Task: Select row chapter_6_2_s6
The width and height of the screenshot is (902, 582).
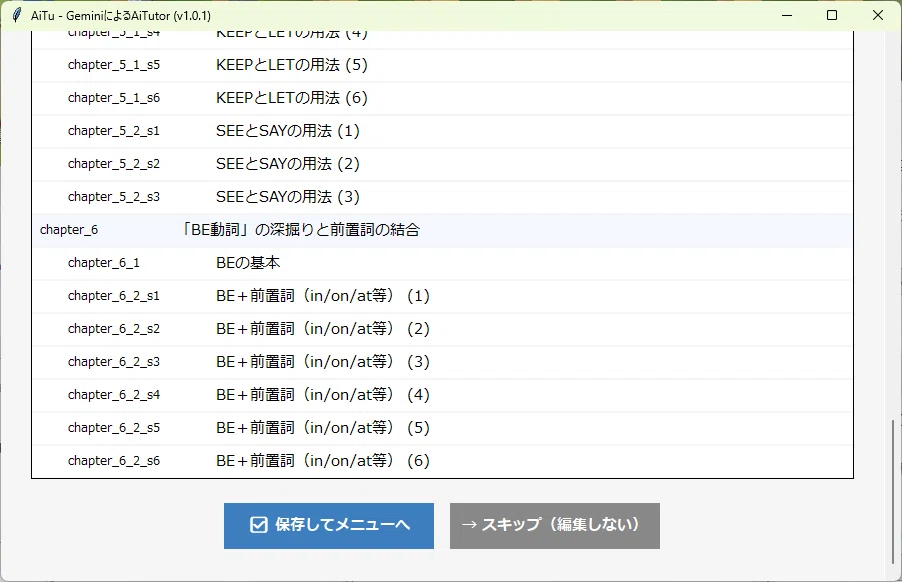Action: click(442, 461)
